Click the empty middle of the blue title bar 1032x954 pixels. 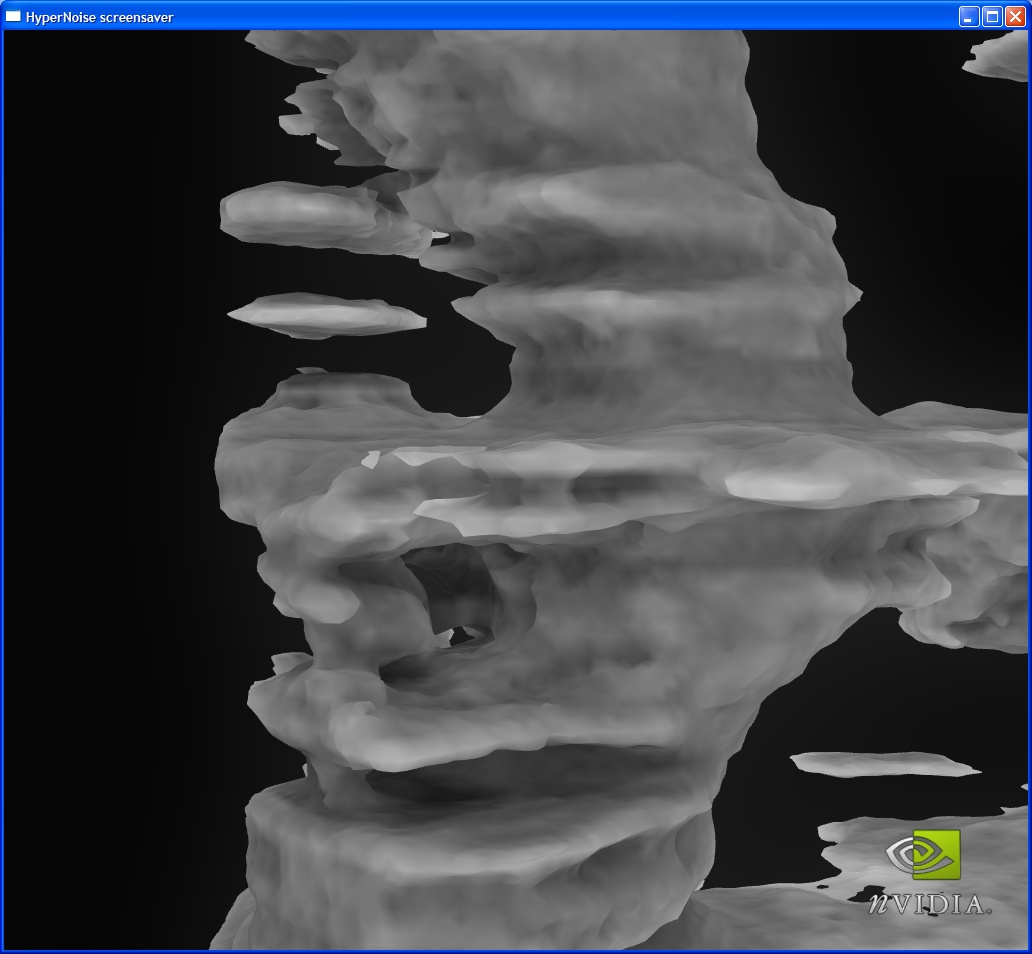[560, 16]
